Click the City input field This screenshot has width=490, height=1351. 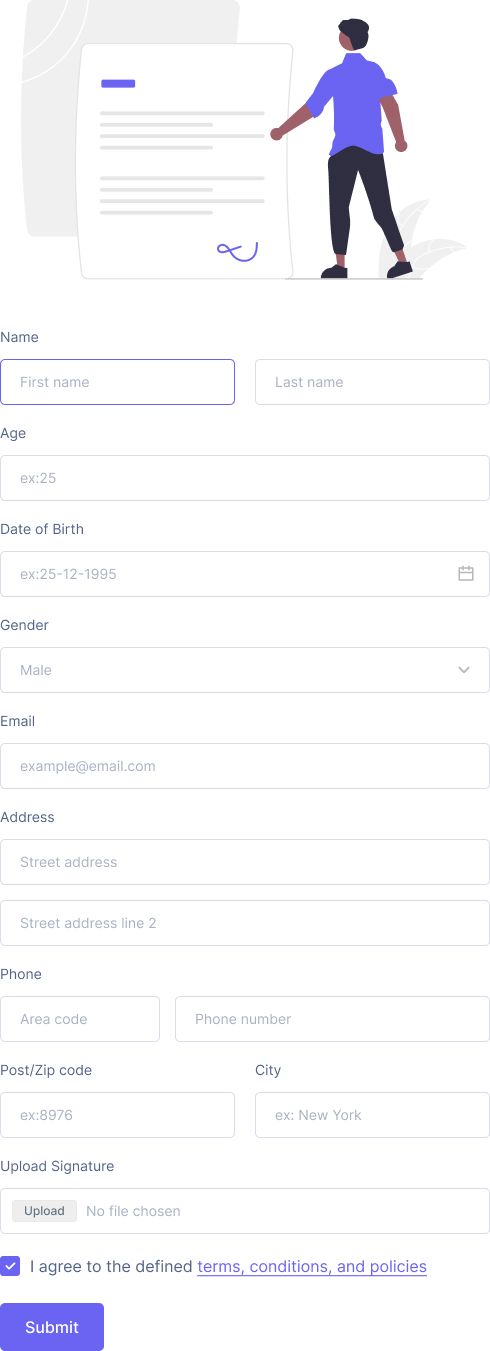pos(372,1115)
